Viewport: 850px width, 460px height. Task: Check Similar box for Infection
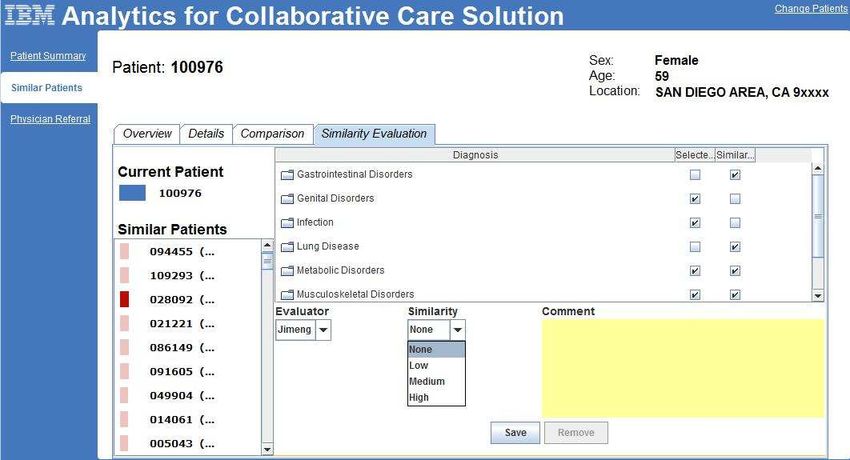735,223
